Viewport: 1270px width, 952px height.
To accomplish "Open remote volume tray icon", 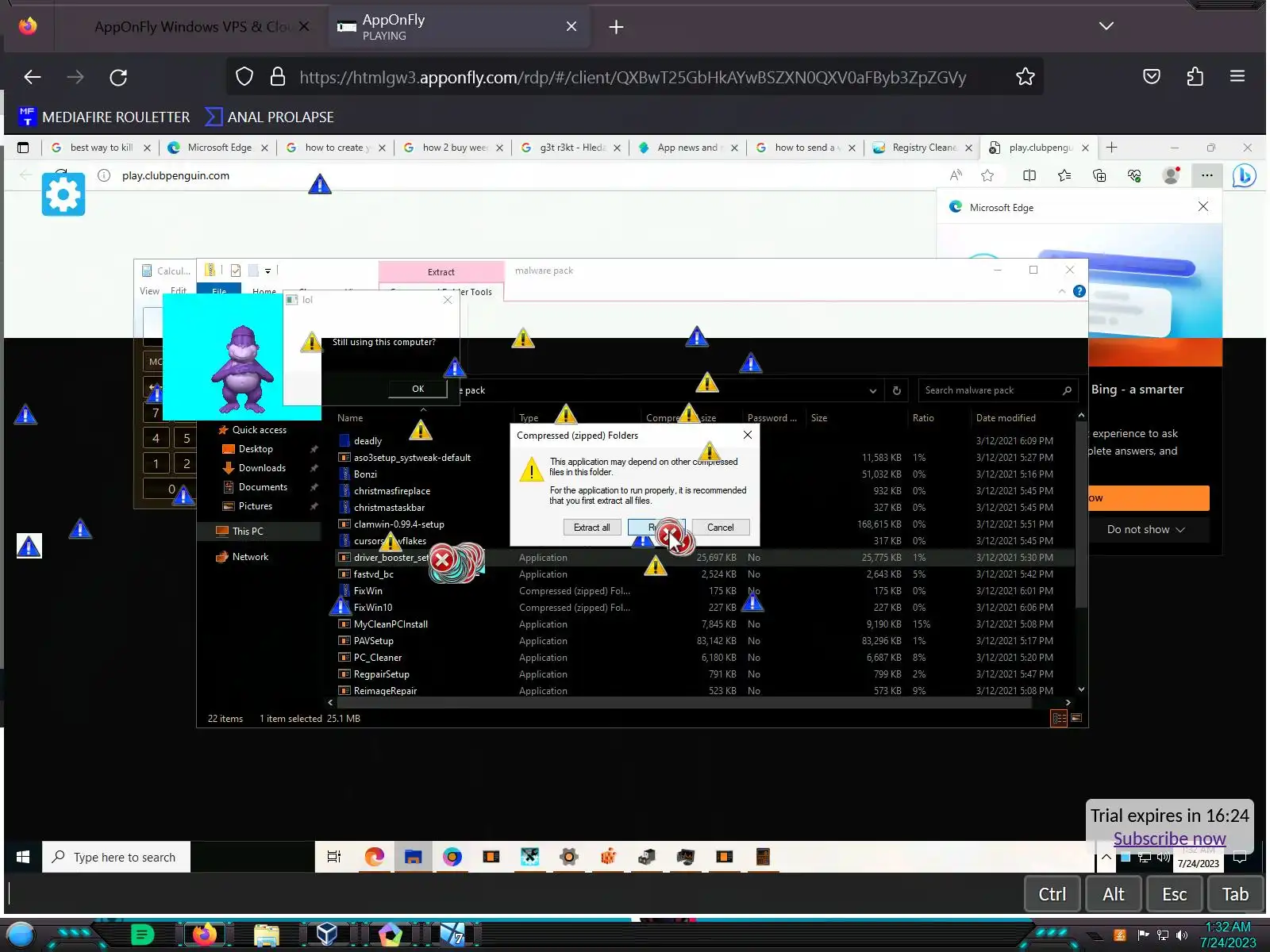I will [1164, 857].
